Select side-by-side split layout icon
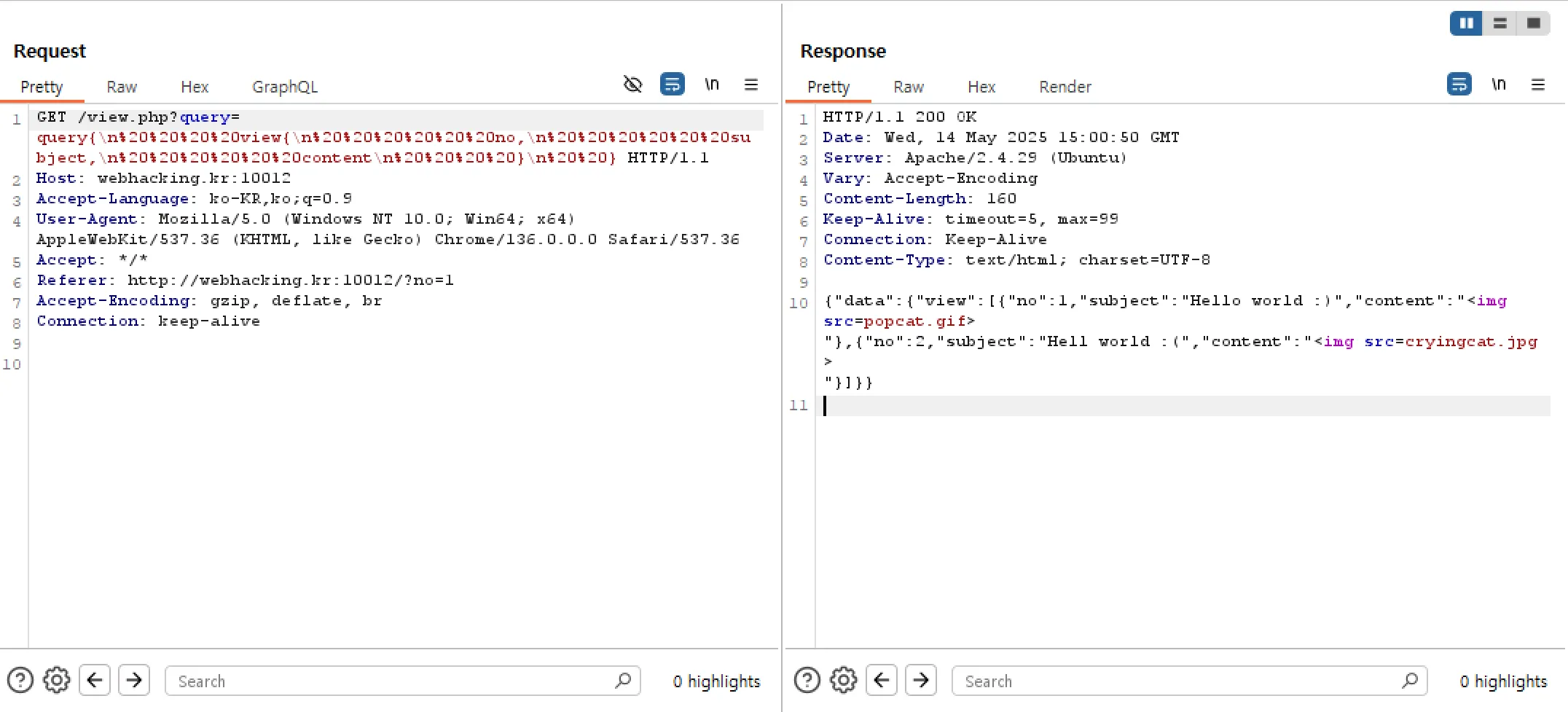Viewport: 1568px width, 712px height. point(1466,23)
